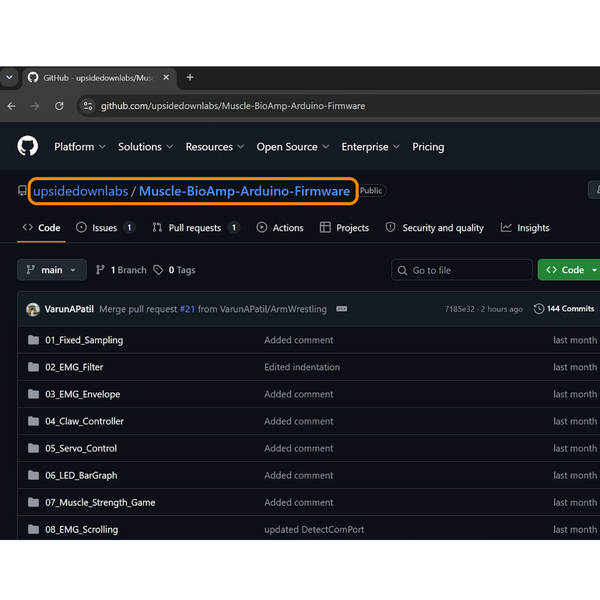
Task: Open the 04_Claw_Controller folder
Action: coord(84,421)
